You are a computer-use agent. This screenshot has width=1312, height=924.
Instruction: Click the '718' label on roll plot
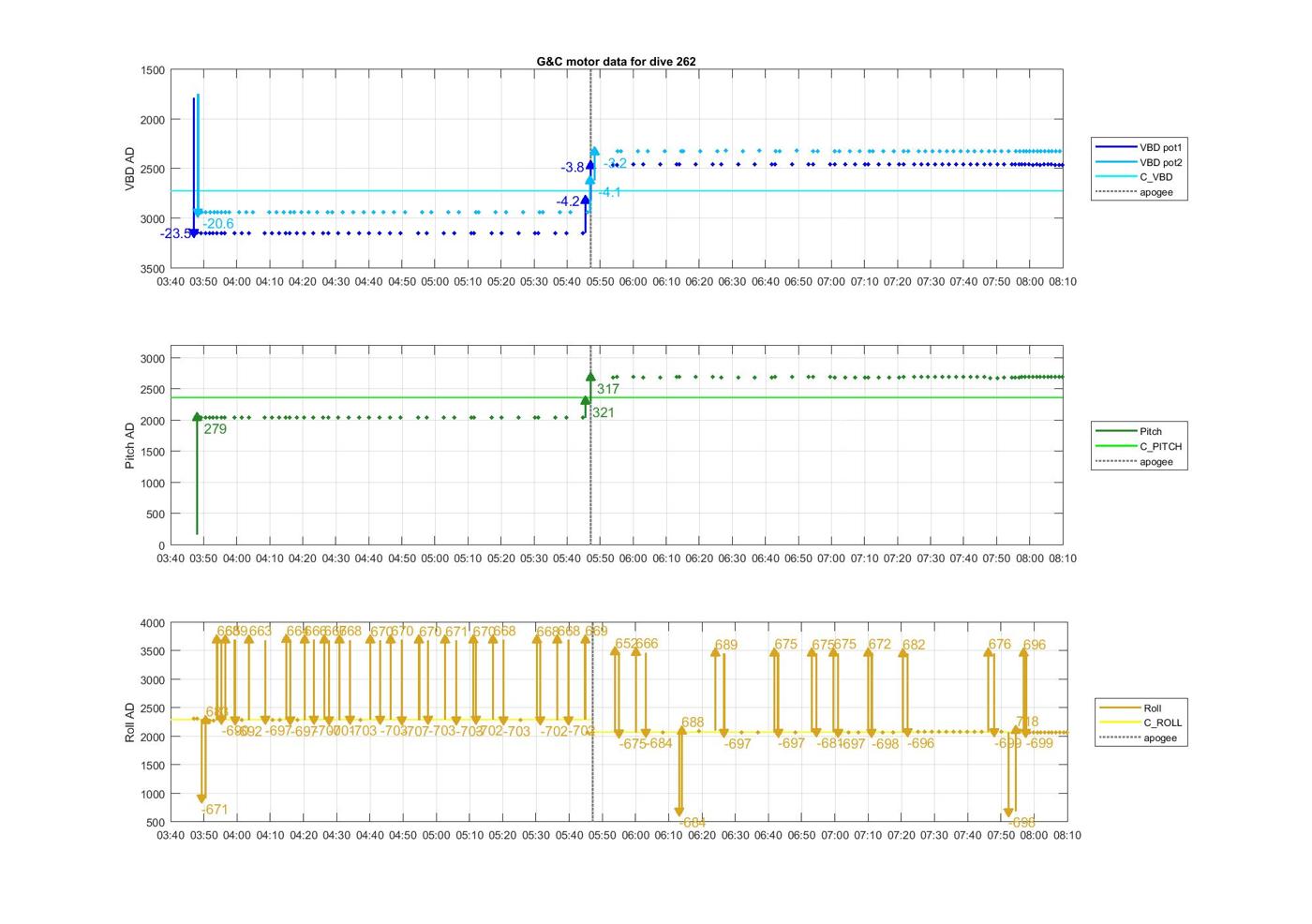(1027, 722)
